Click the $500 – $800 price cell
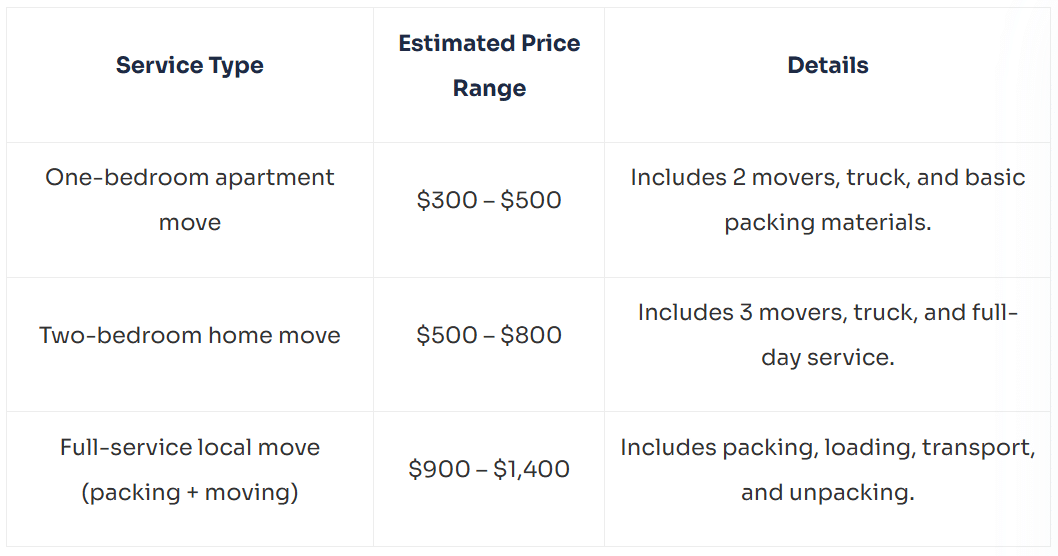 [489, 335]
